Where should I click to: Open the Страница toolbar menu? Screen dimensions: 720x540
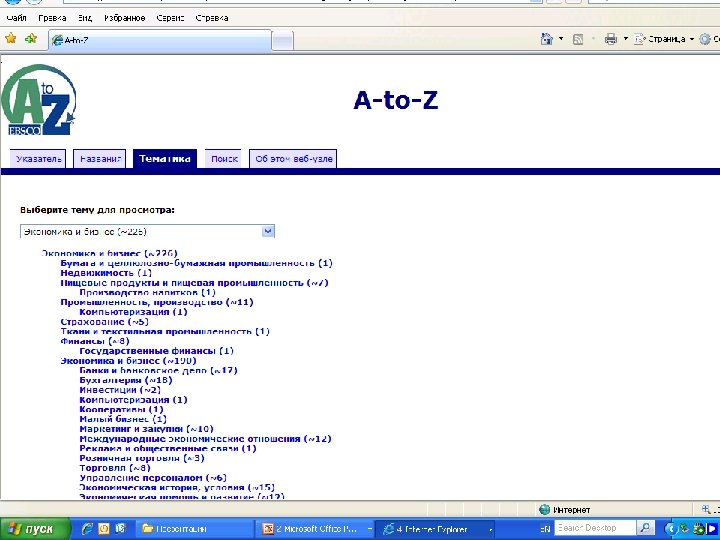pyautogui.click(x=664, y=39)
